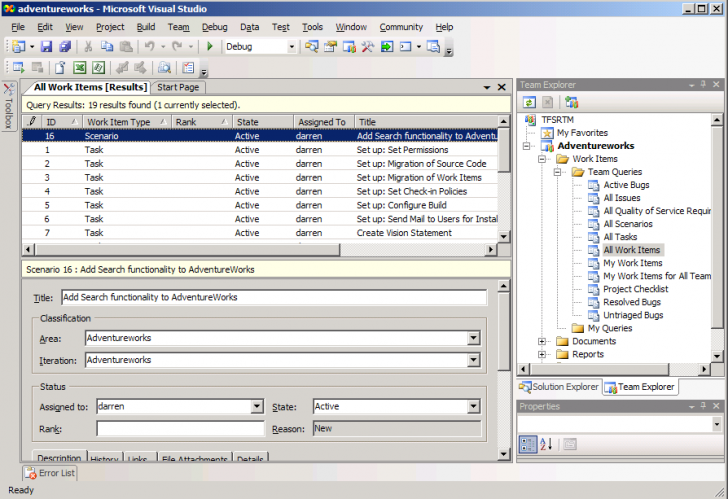Open the State dropdown

point(474,407)
